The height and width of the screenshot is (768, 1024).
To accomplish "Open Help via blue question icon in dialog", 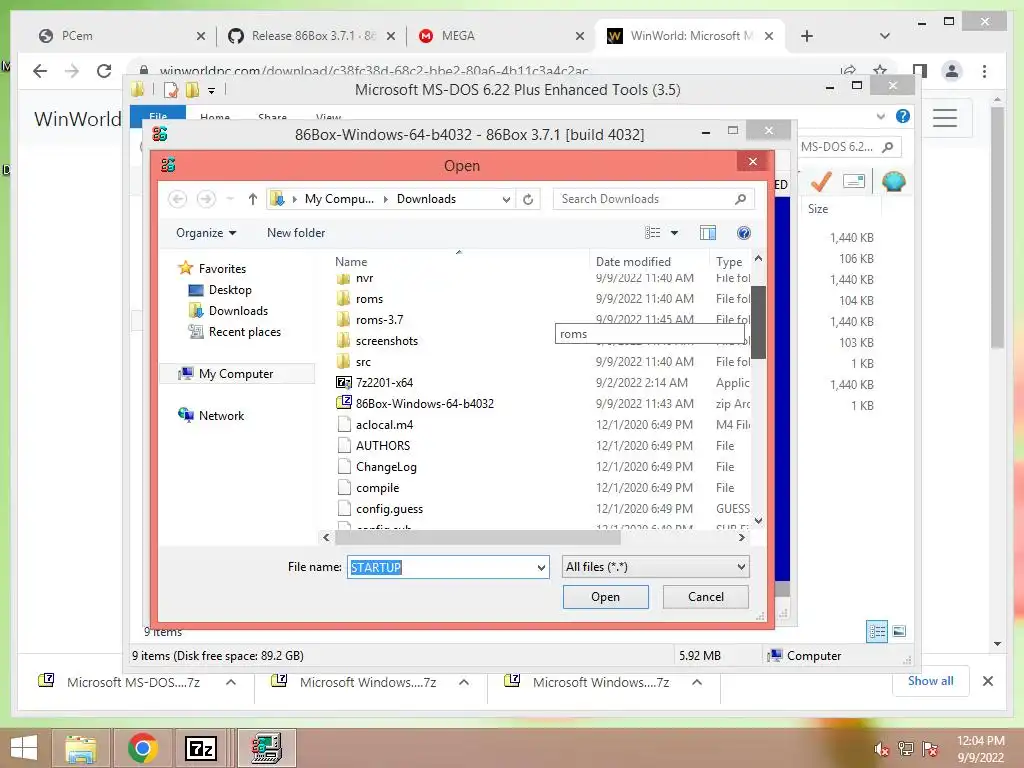I will click(743, 232).
